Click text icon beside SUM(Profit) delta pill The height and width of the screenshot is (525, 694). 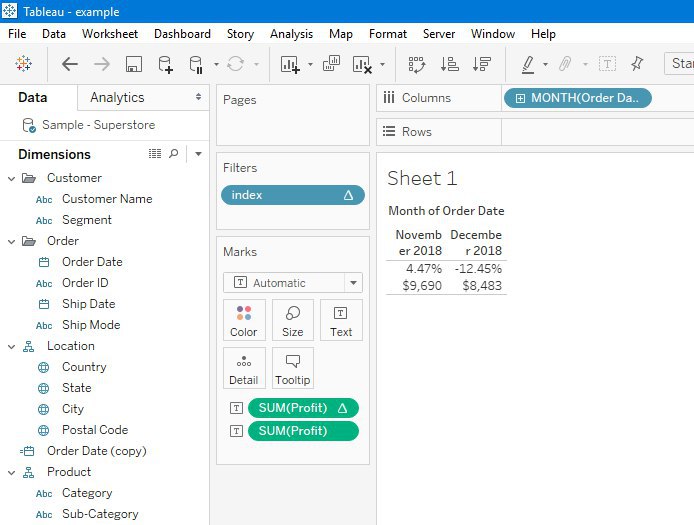(x=236, y=408)
